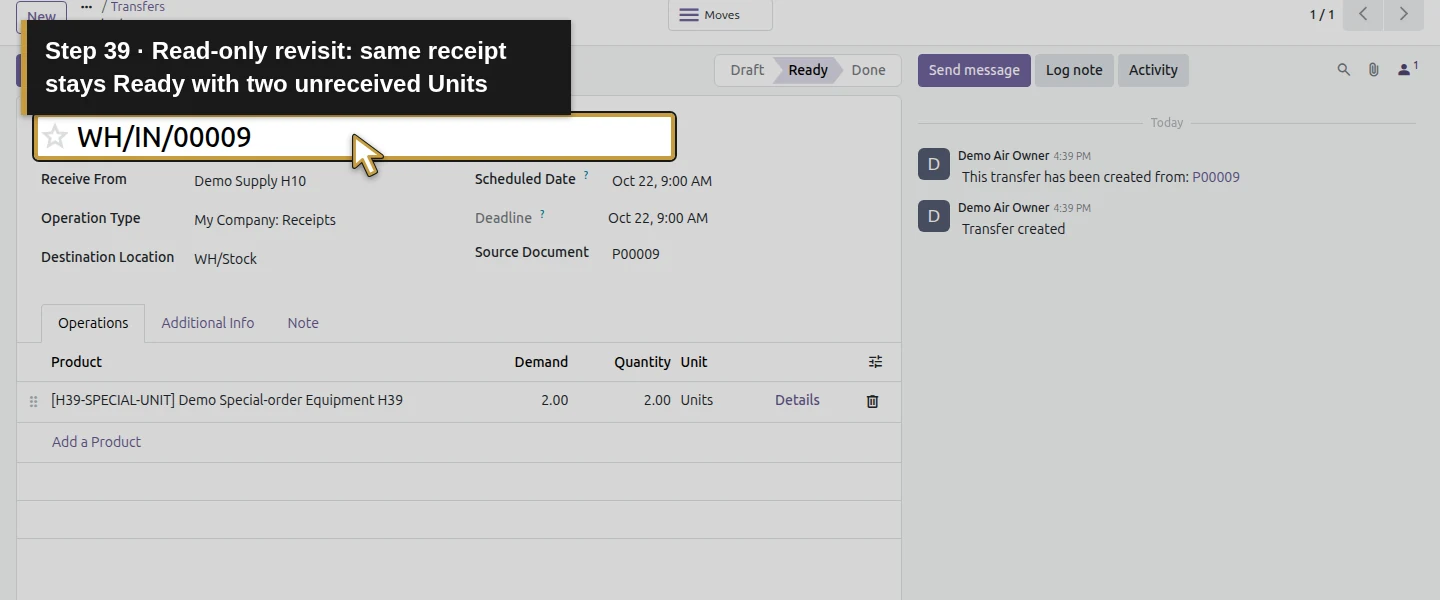Delete the H39-SPECIAL-UNIT line with trash icon

pyautogui.click(x=872, y=401)
